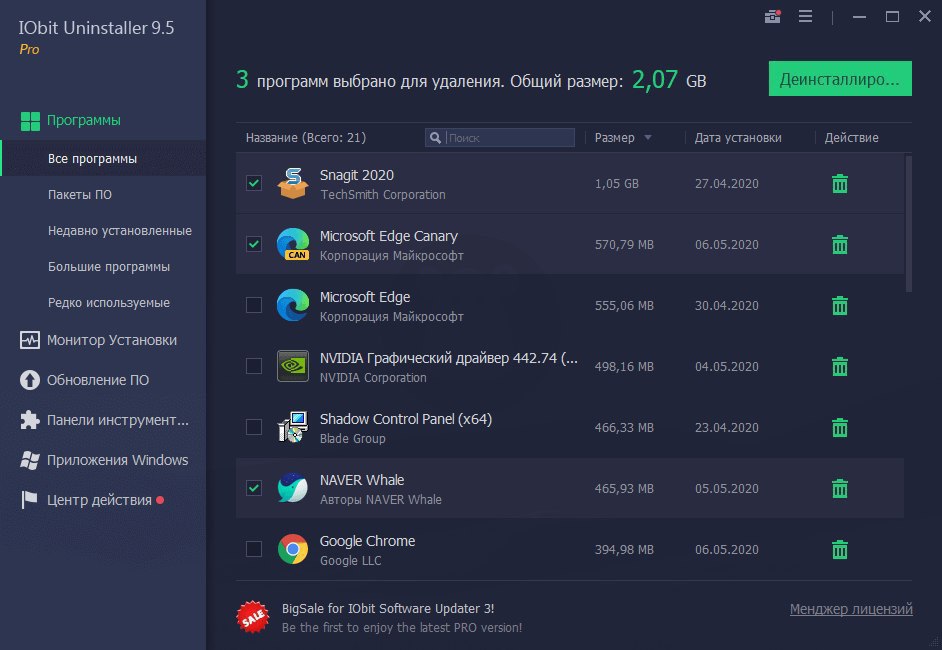This screenshot has height=650, width=942.
Task: Open the toolbox icon in title bar
Action: pos(772,16)
